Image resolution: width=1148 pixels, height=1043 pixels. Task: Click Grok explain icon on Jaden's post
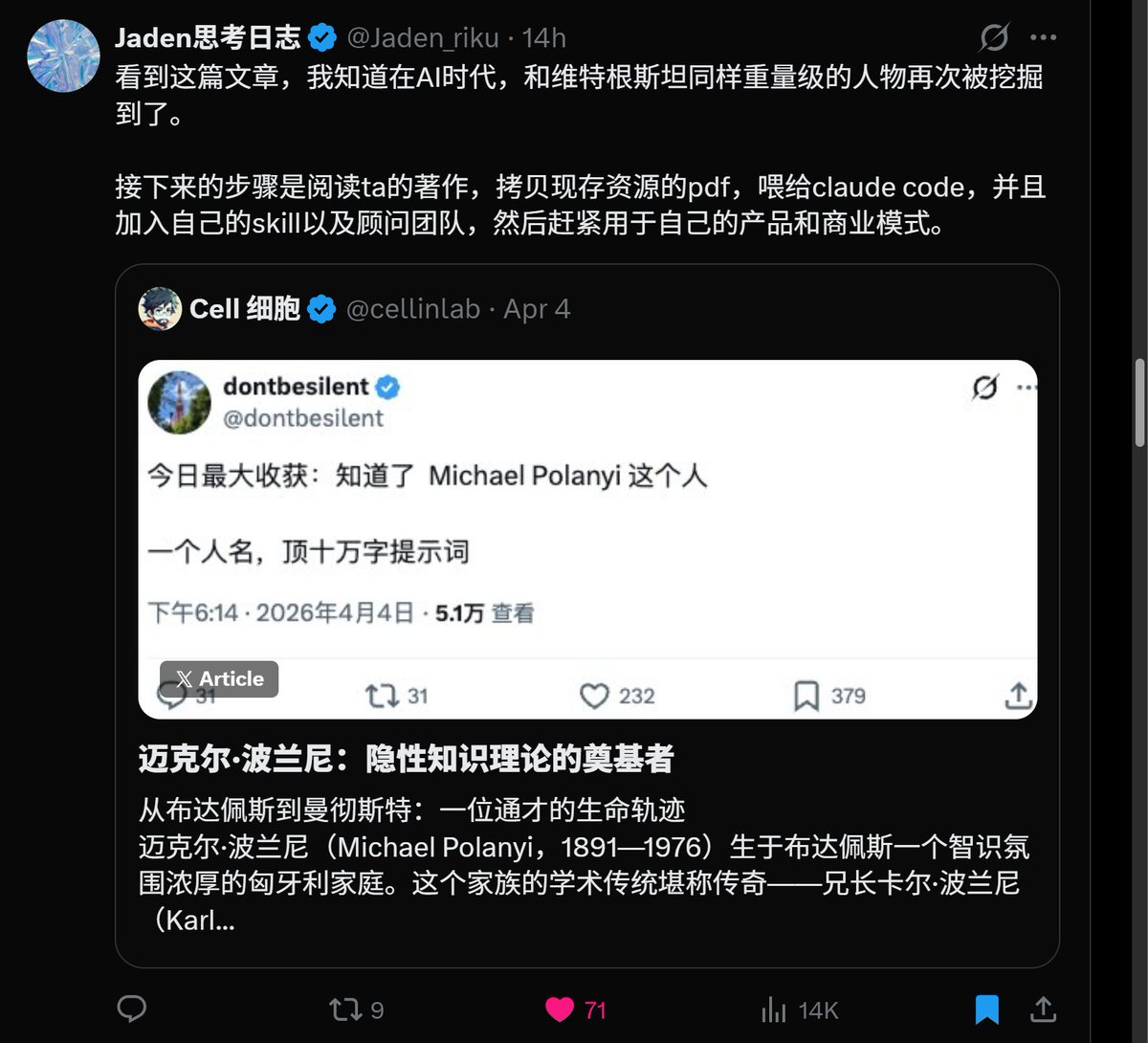[994, 37]
